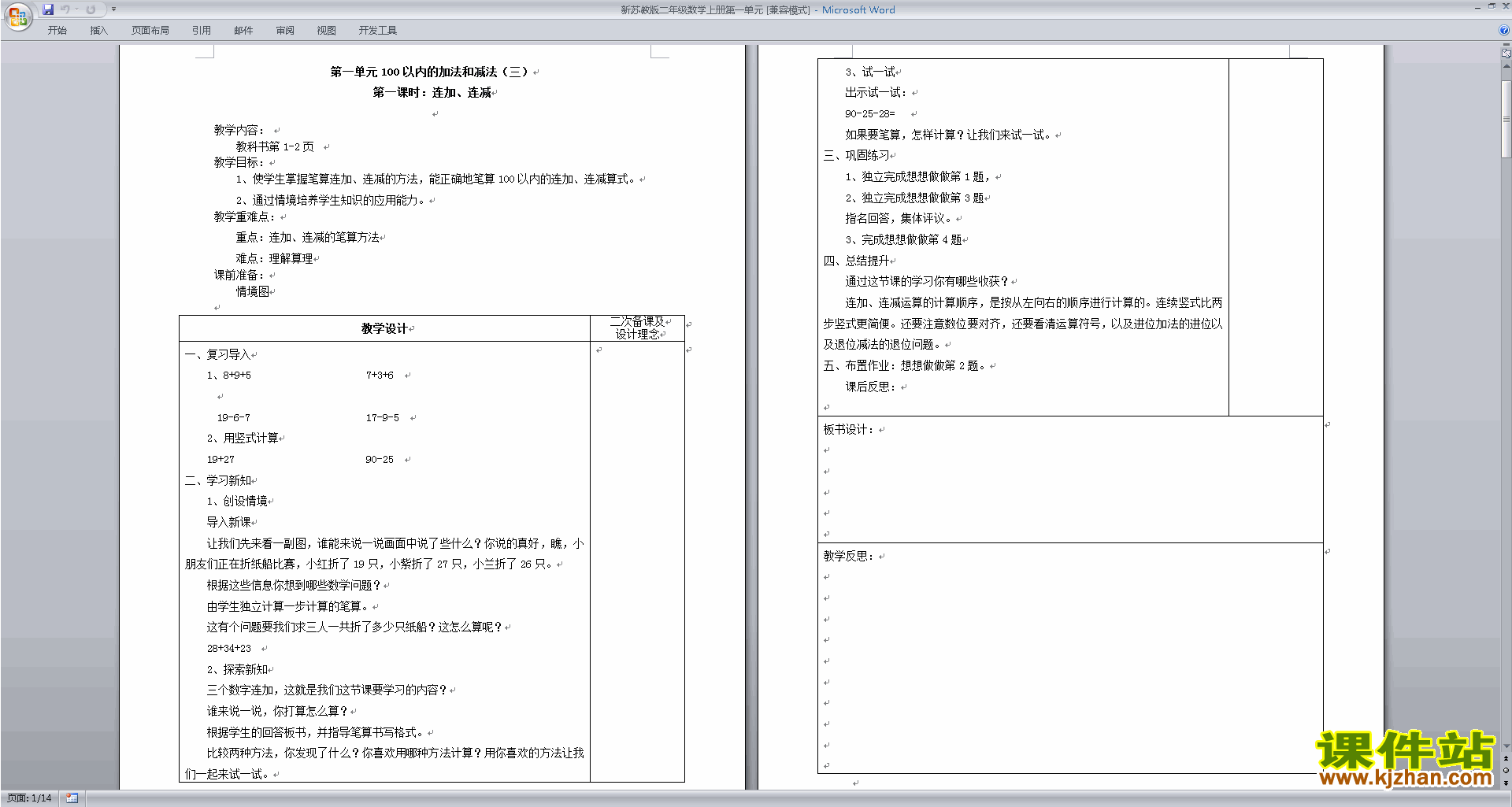Image resolution: width=1512 pixels, height=807 pixels.
Task: Click the line 五、布置作业:想想做做第2题
Action: (905, 365)
